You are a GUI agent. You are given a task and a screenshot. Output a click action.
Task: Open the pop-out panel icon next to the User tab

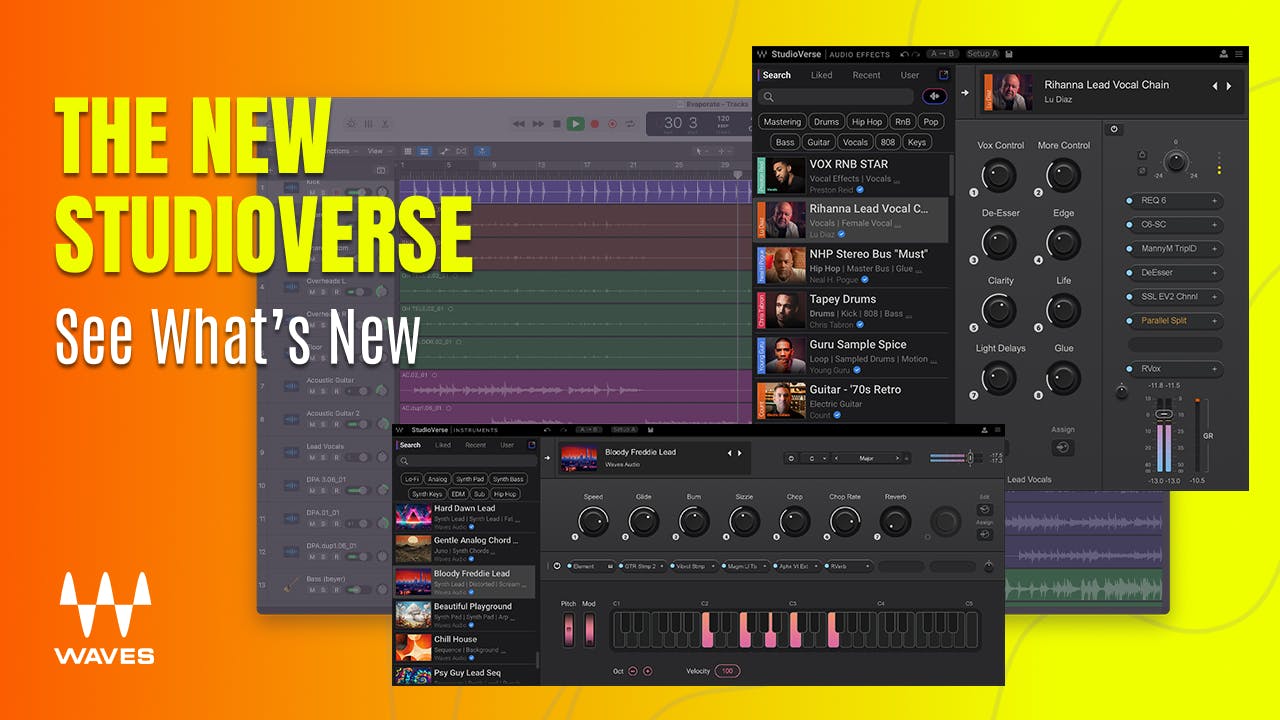click(x=943, y=75)
